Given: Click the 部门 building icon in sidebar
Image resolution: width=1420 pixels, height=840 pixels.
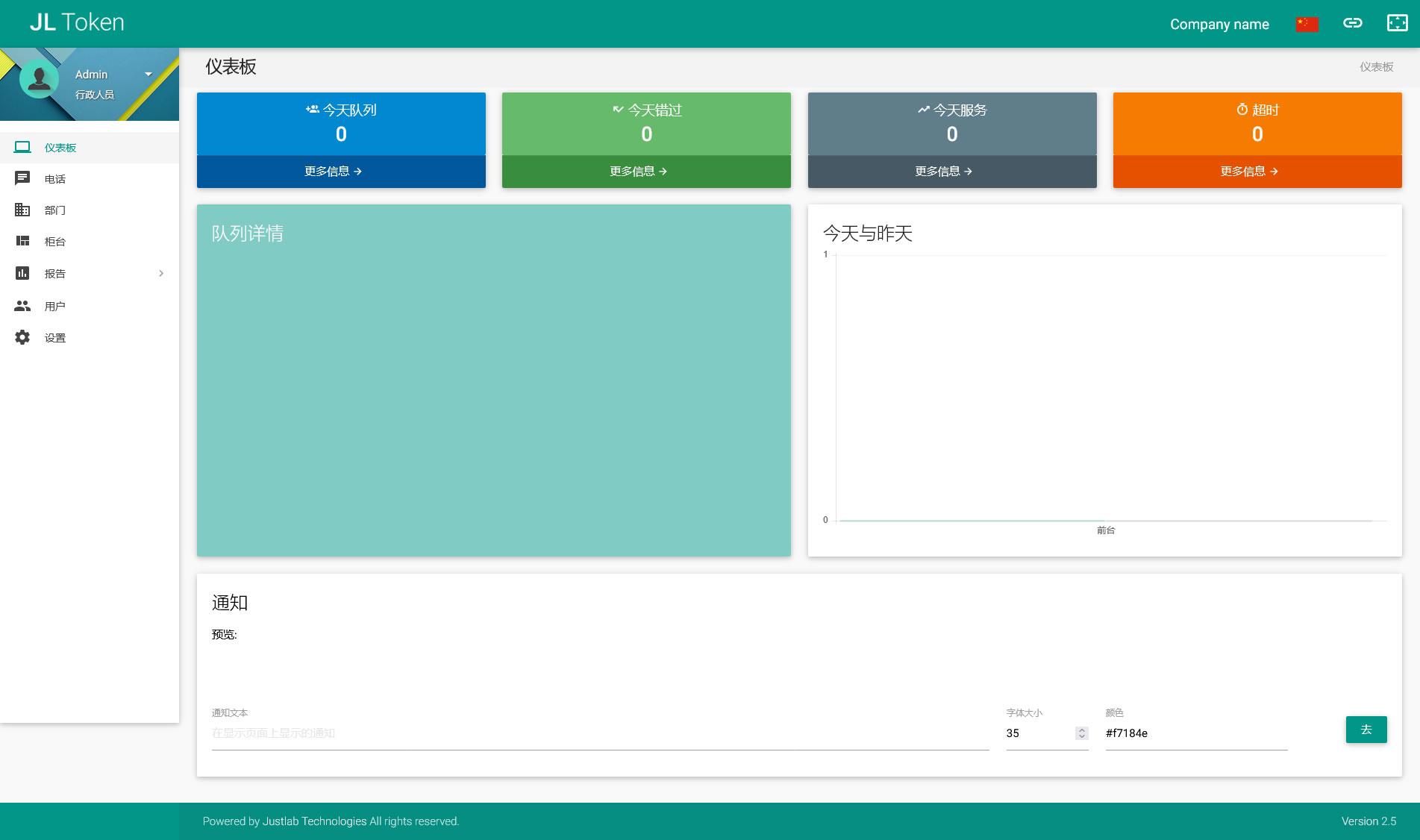Looking at the screenshot, I should click(x=22, y=210).
